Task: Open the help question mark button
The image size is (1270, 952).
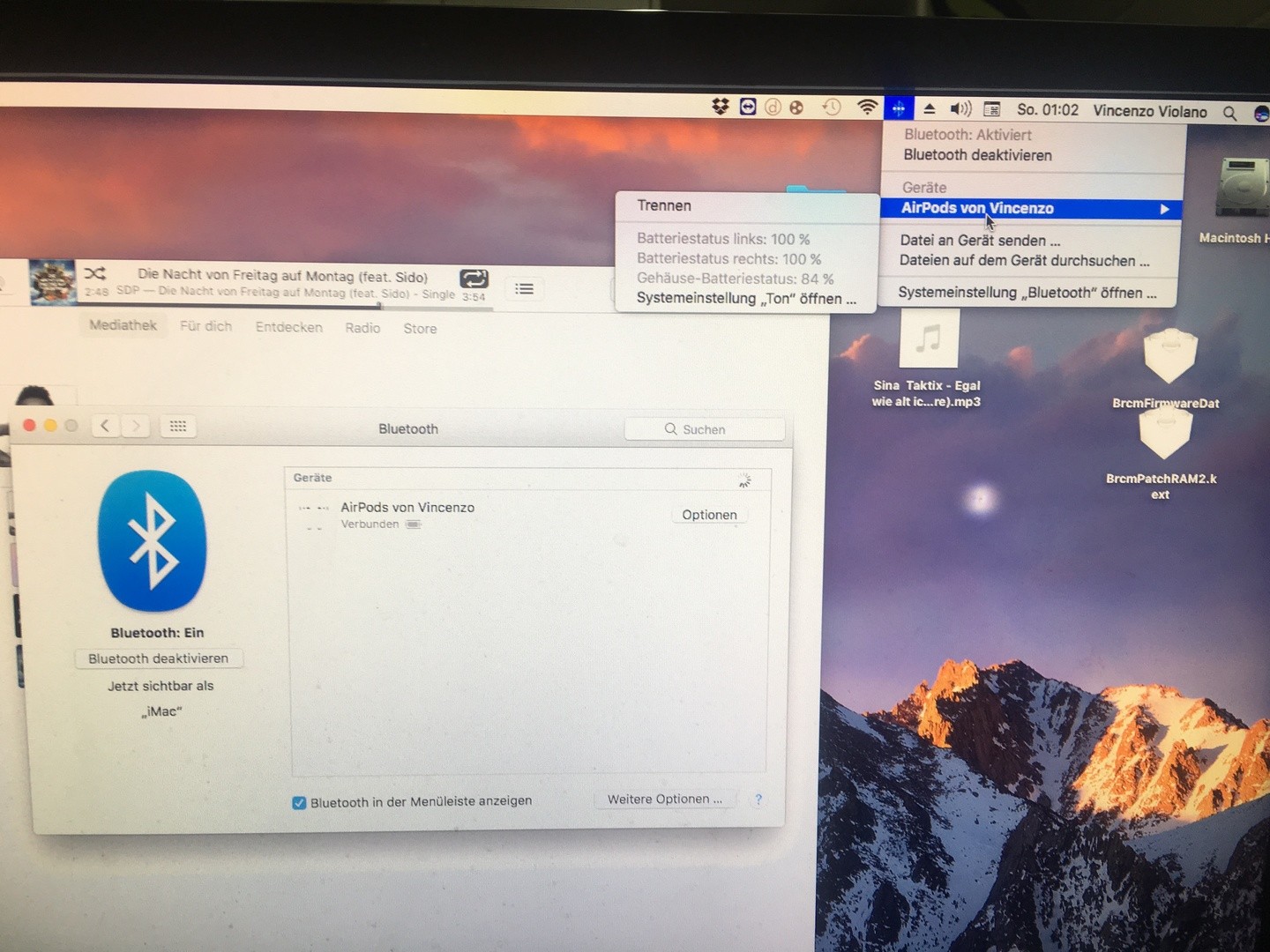Action: point(758,800)
